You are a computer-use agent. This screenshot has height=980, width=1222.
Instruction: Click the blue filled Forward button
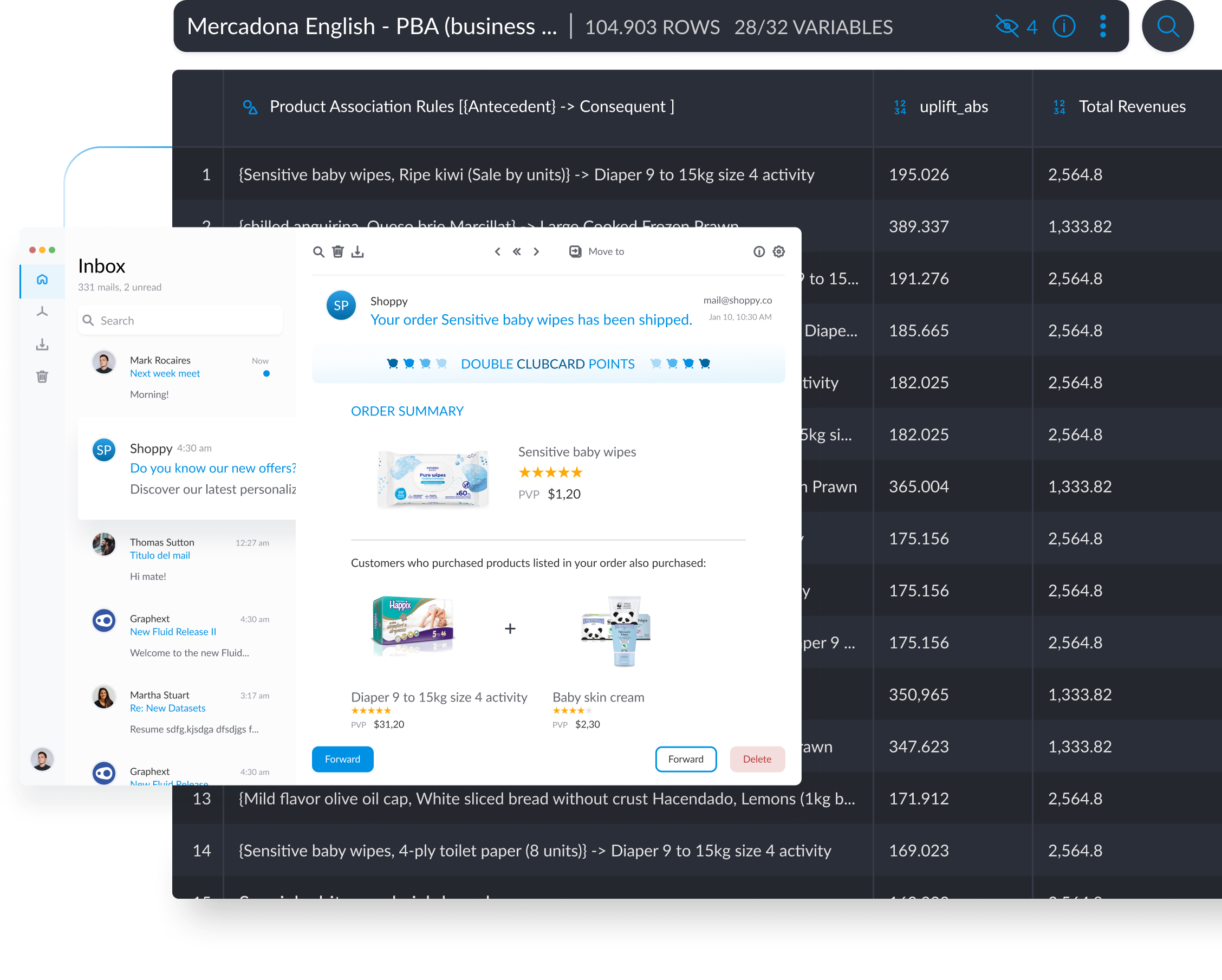[342, 759]
